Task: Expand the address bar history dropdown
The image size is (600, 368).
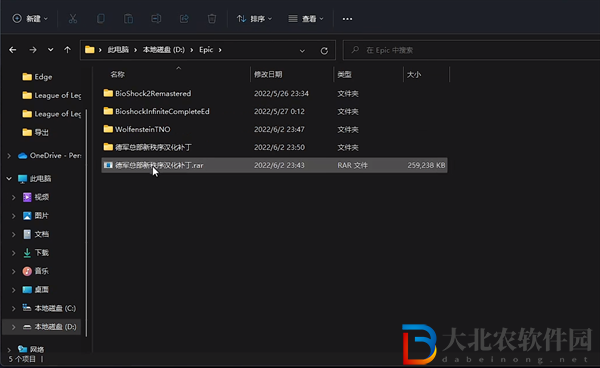Action: (302, 50)
